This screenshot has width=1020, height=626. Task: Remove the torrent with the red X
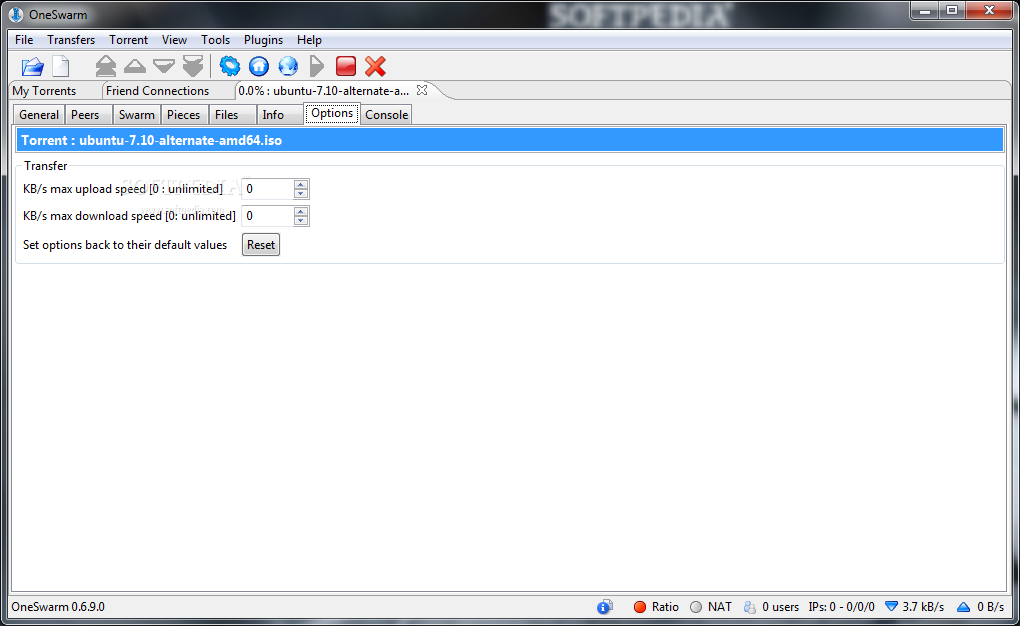click(375, 66)
